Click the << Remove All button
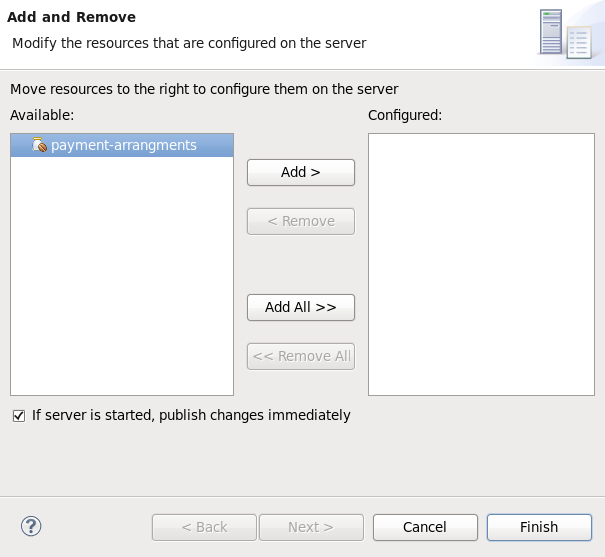 point(301,356)
